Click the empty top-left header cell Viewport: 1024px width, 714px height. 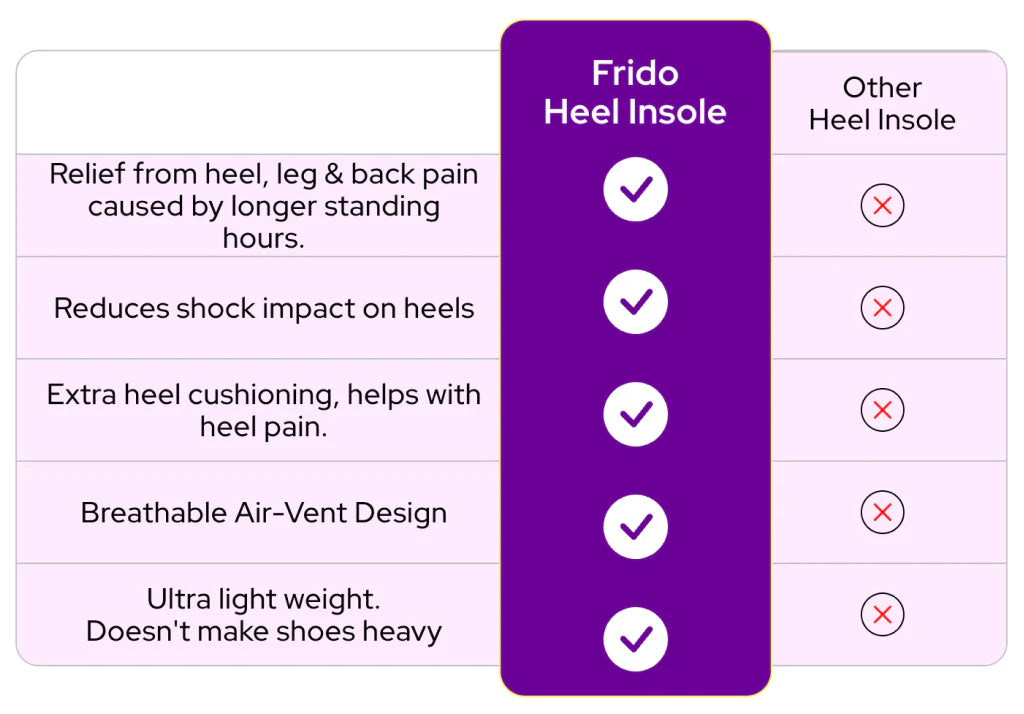pos(258,102)
